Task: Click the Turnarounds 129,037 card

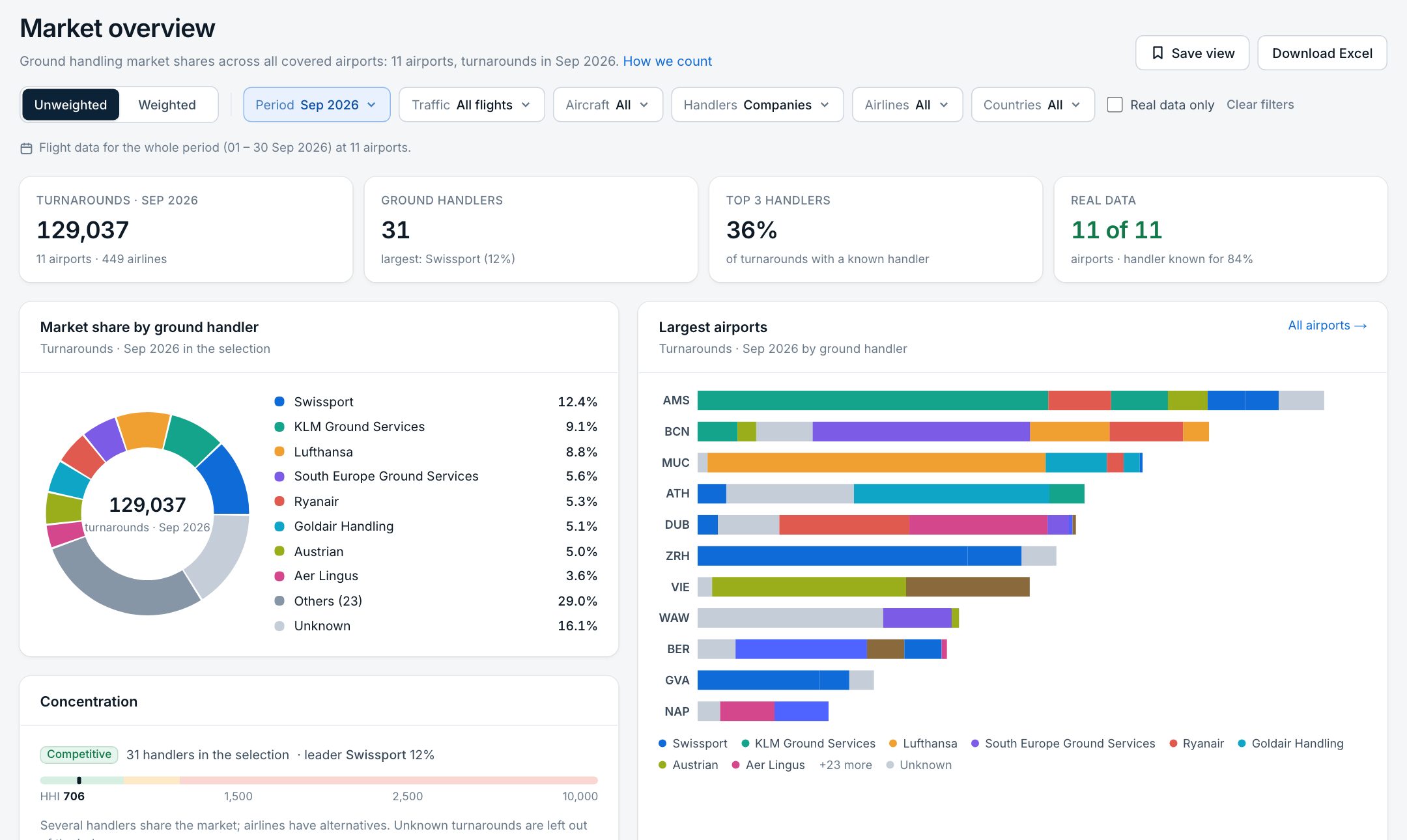Action: coord(186,229)
